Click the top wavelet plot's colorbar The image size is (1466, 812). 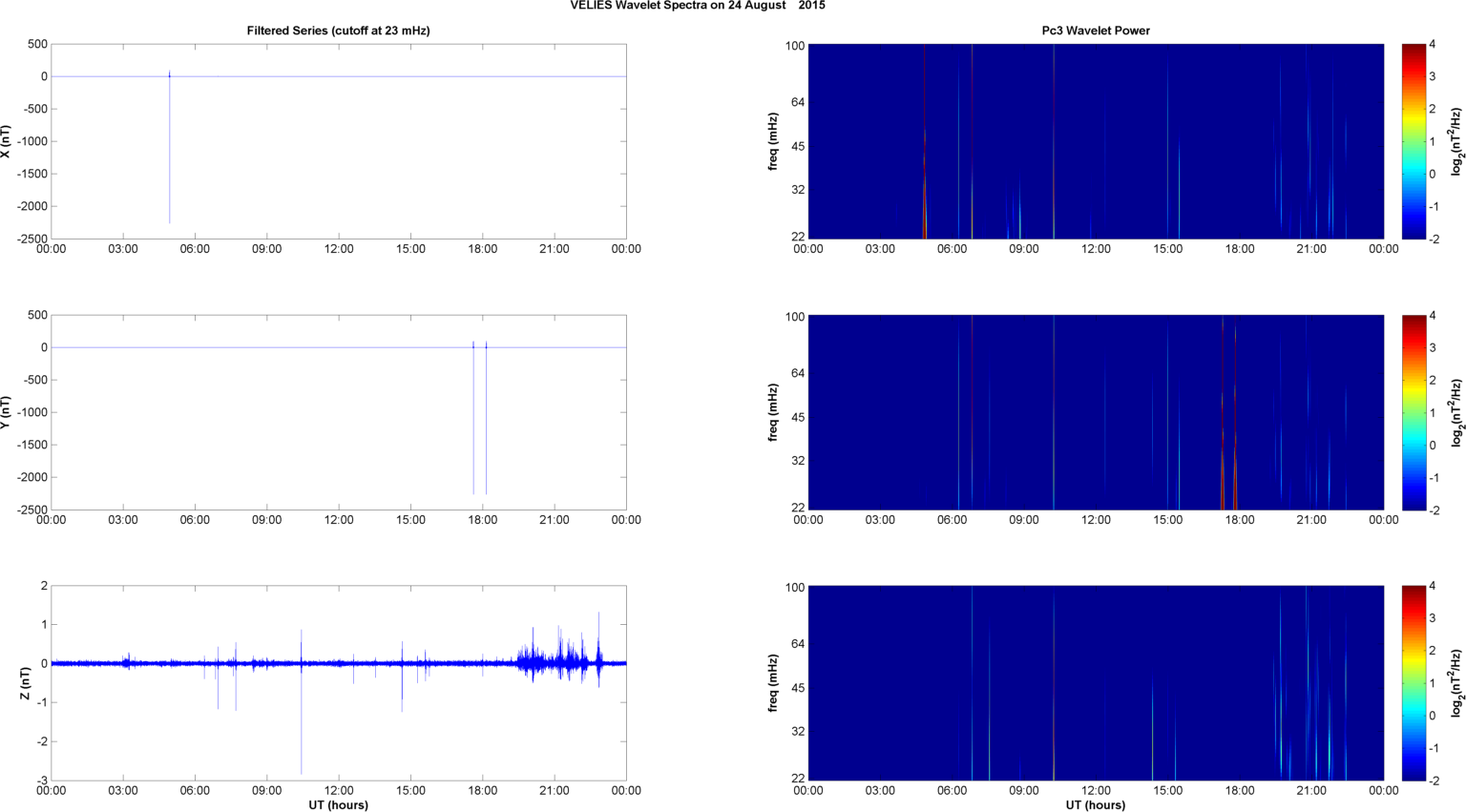tap(1413, 141)
